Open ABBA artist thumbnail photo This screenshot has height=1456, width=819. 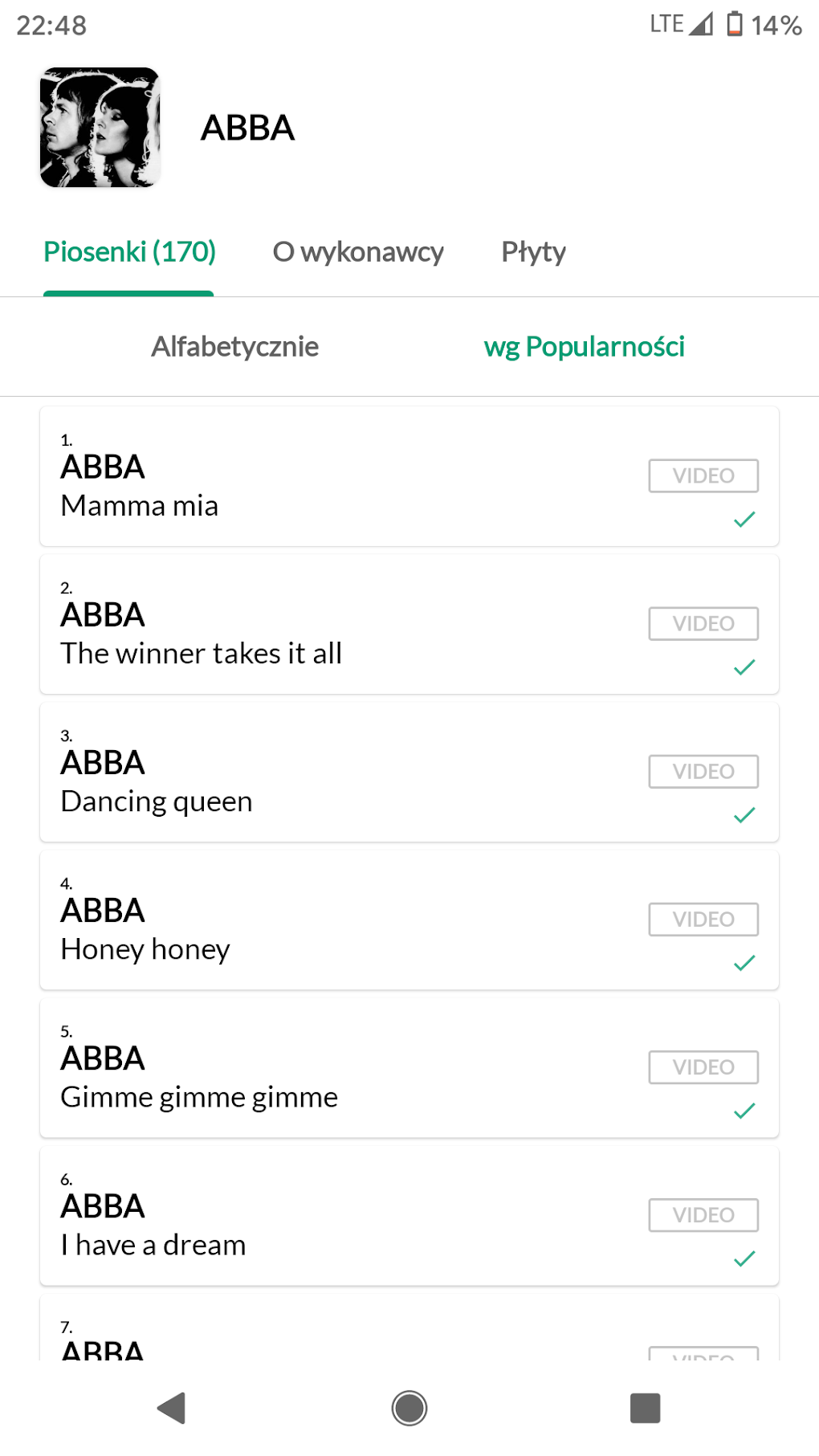point(100,128)
